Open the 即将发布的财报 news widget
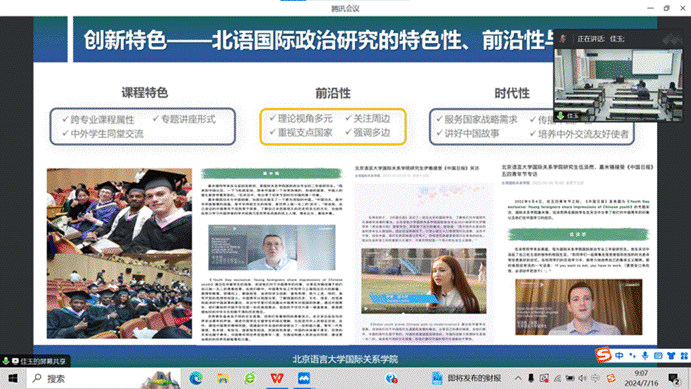 [466, 378]
